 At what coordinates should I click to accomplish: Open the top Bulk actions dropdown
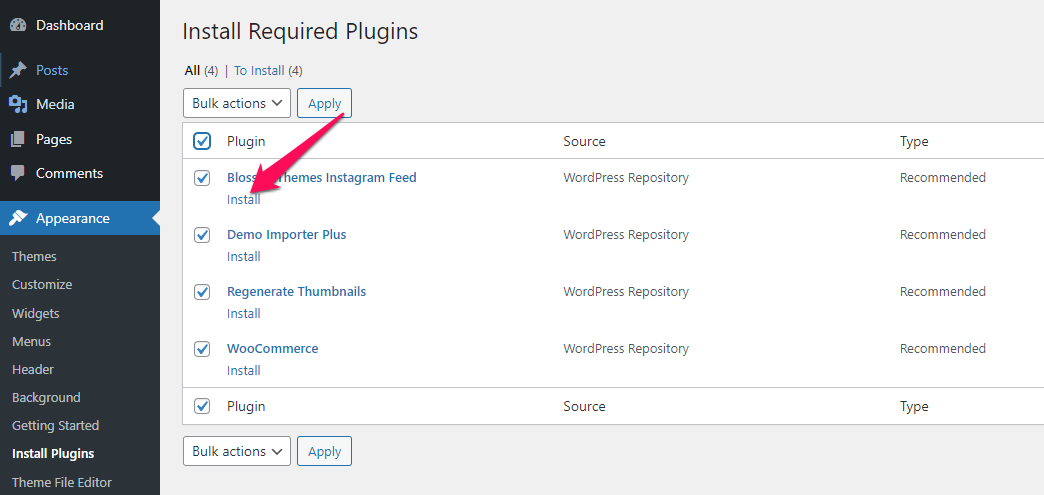point(237,103)
